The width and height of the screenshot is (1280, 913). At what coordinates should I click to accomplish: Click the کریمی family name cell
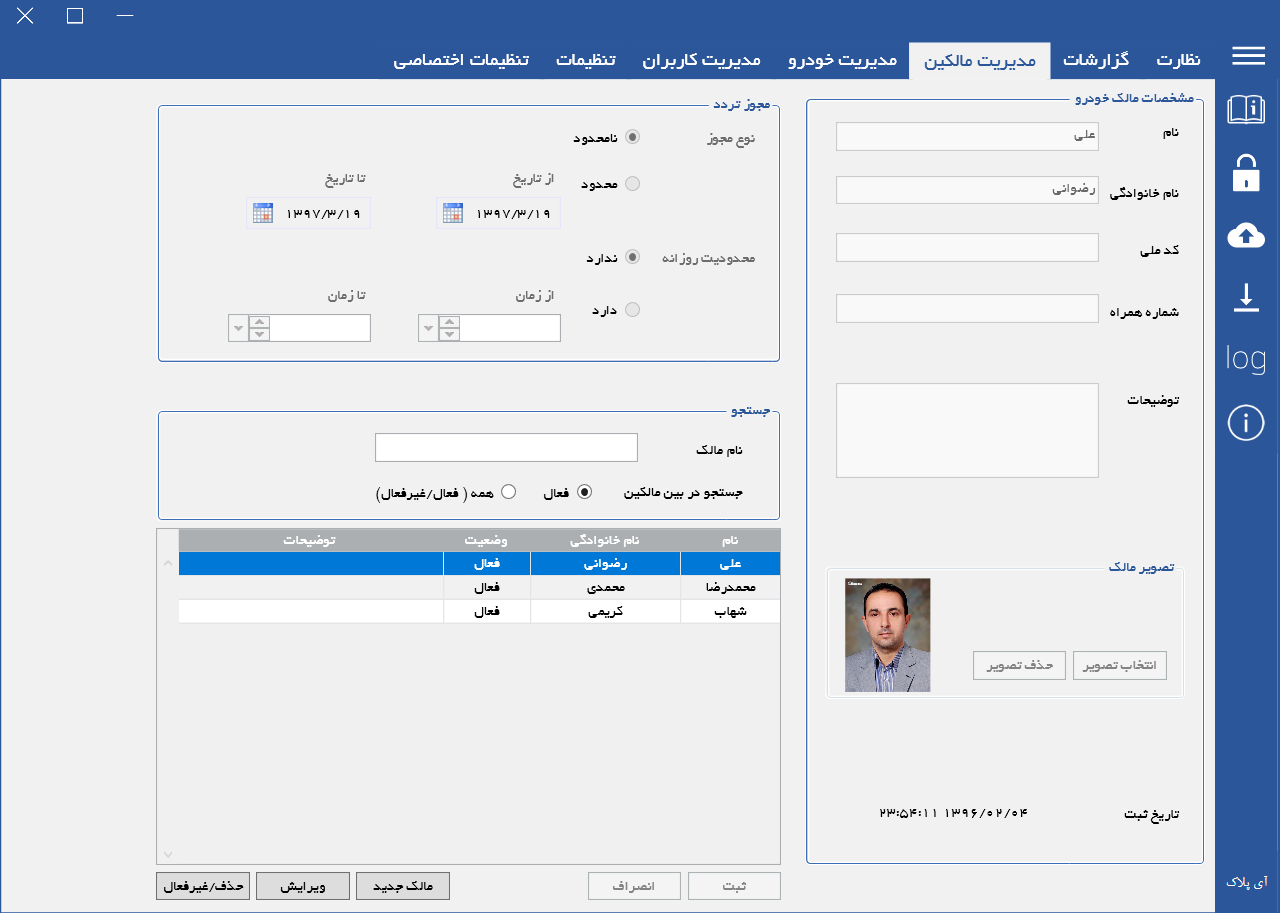[x=605, y=612]
